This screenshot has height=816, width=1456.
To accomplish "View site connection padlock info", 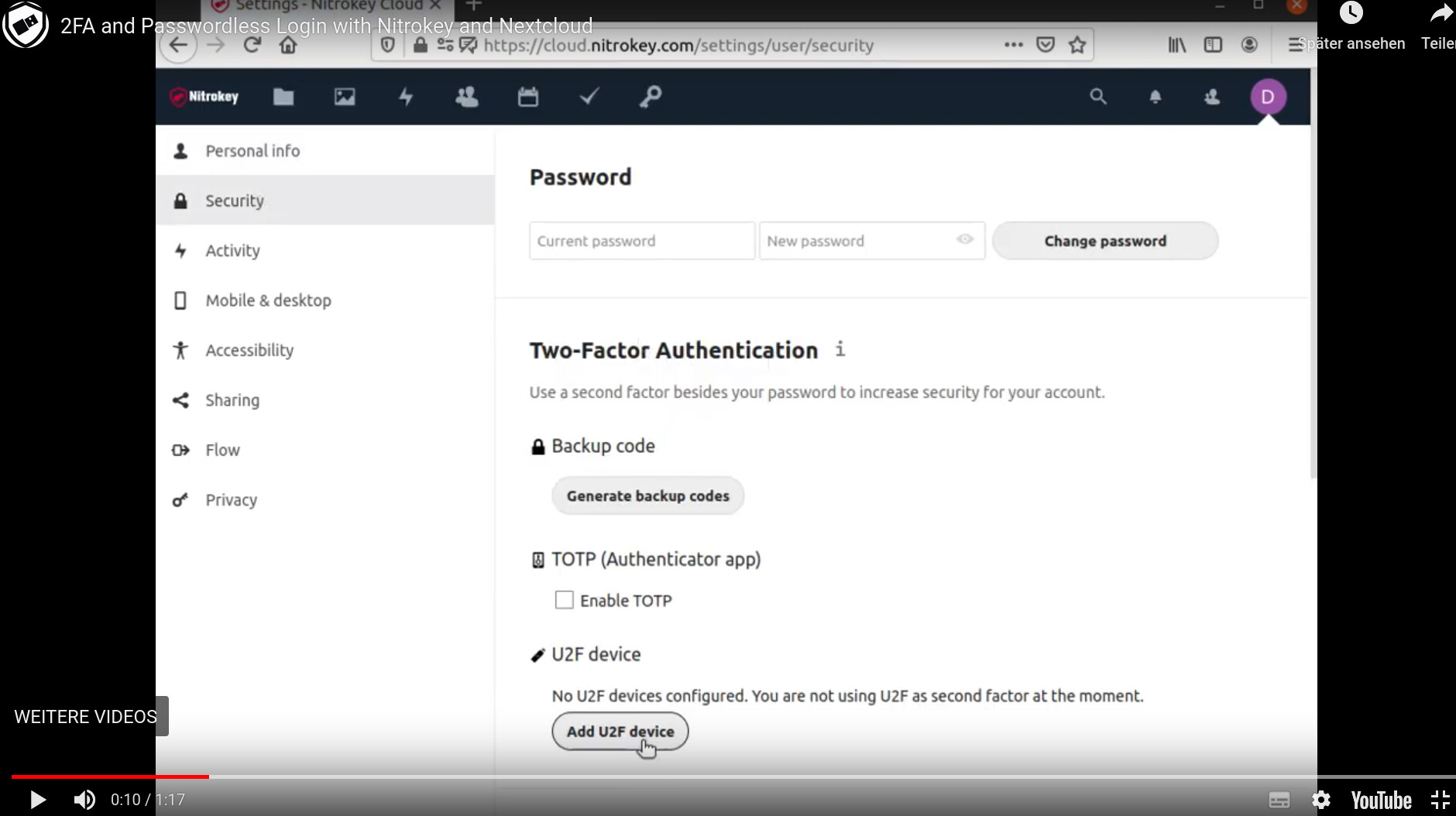I will coord(421,45).
